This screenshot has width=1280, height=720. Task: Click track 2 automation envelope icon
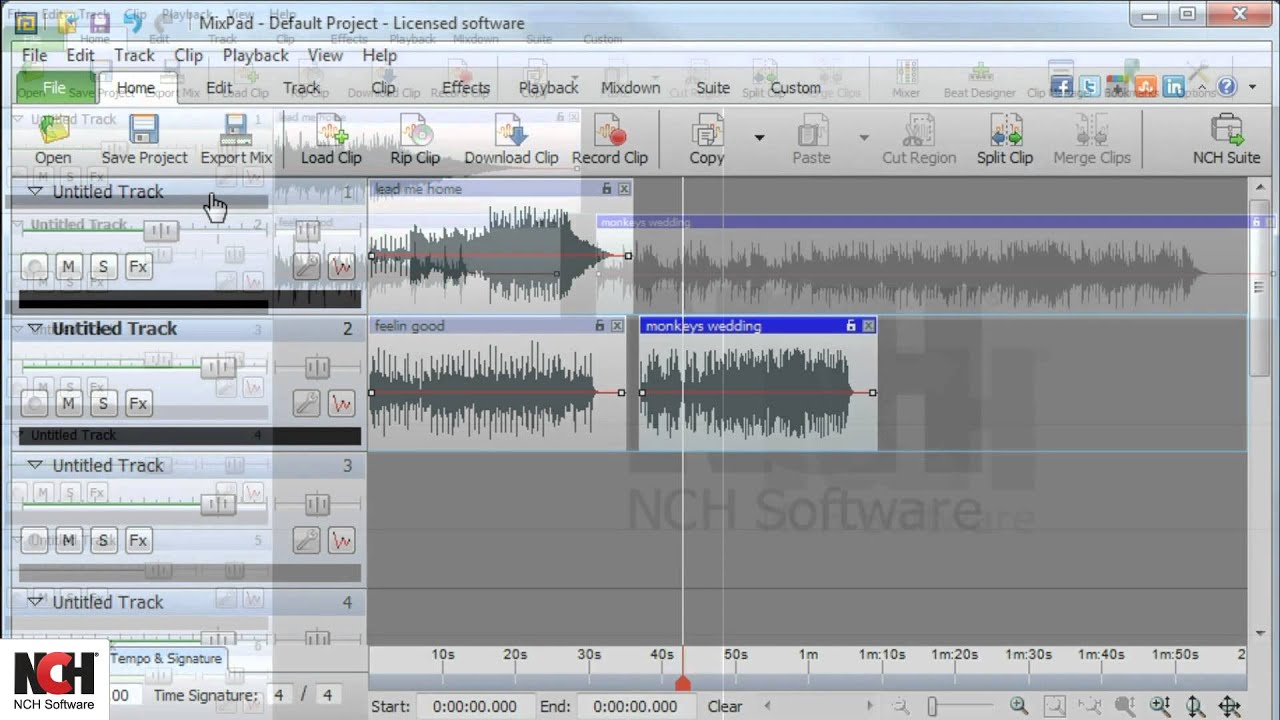tap(342, 404)
